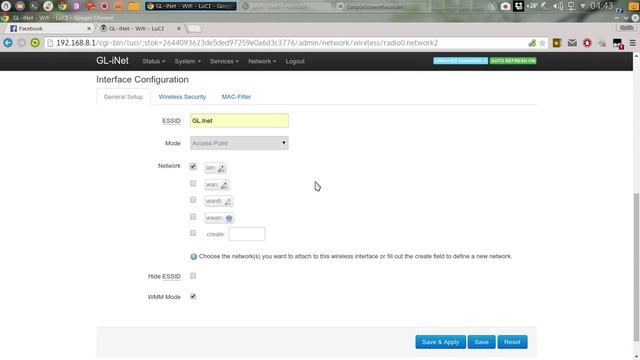
Task: Toggle the WMM Mode checkbox
Action: [193, 296]
